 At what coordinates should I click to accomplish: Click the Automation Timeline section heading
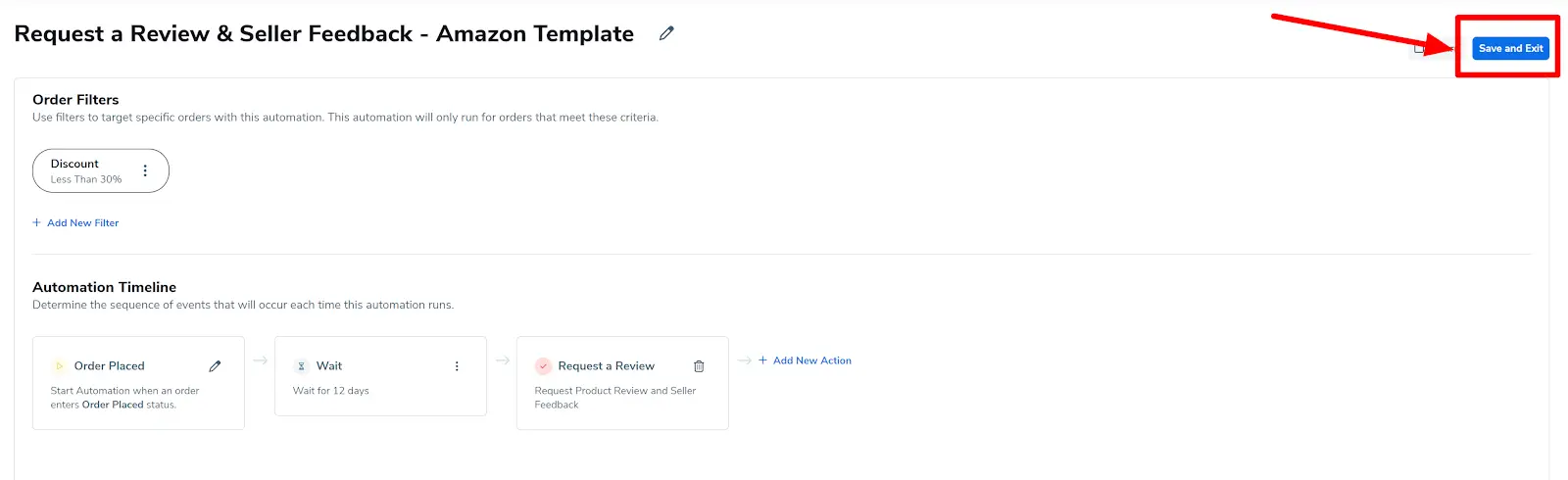pyautogui.click(x=104, y=287)
